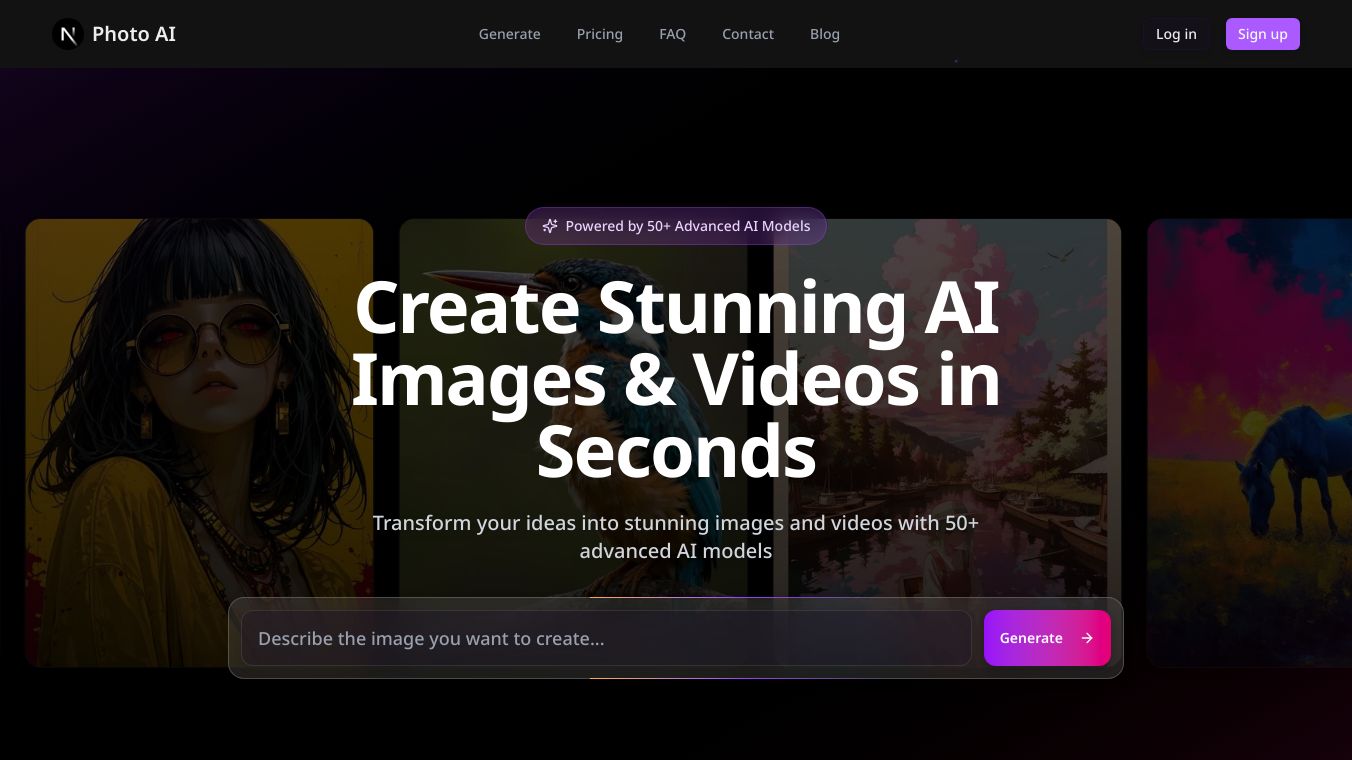Select the girl with round glasses image
Image resolution: width=1352 pixels, height=760 pixels.
tap(199, 443)
